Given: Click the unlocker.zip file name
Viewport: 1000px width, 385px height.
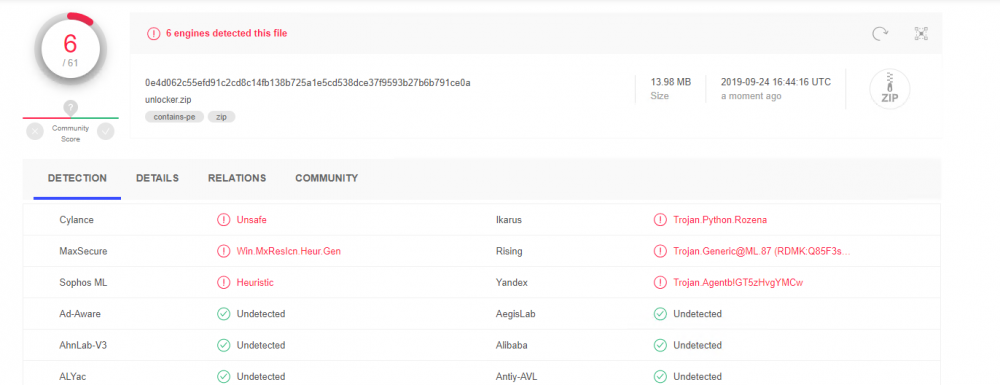Looking at the screenshot, I should tap(168, 99).
